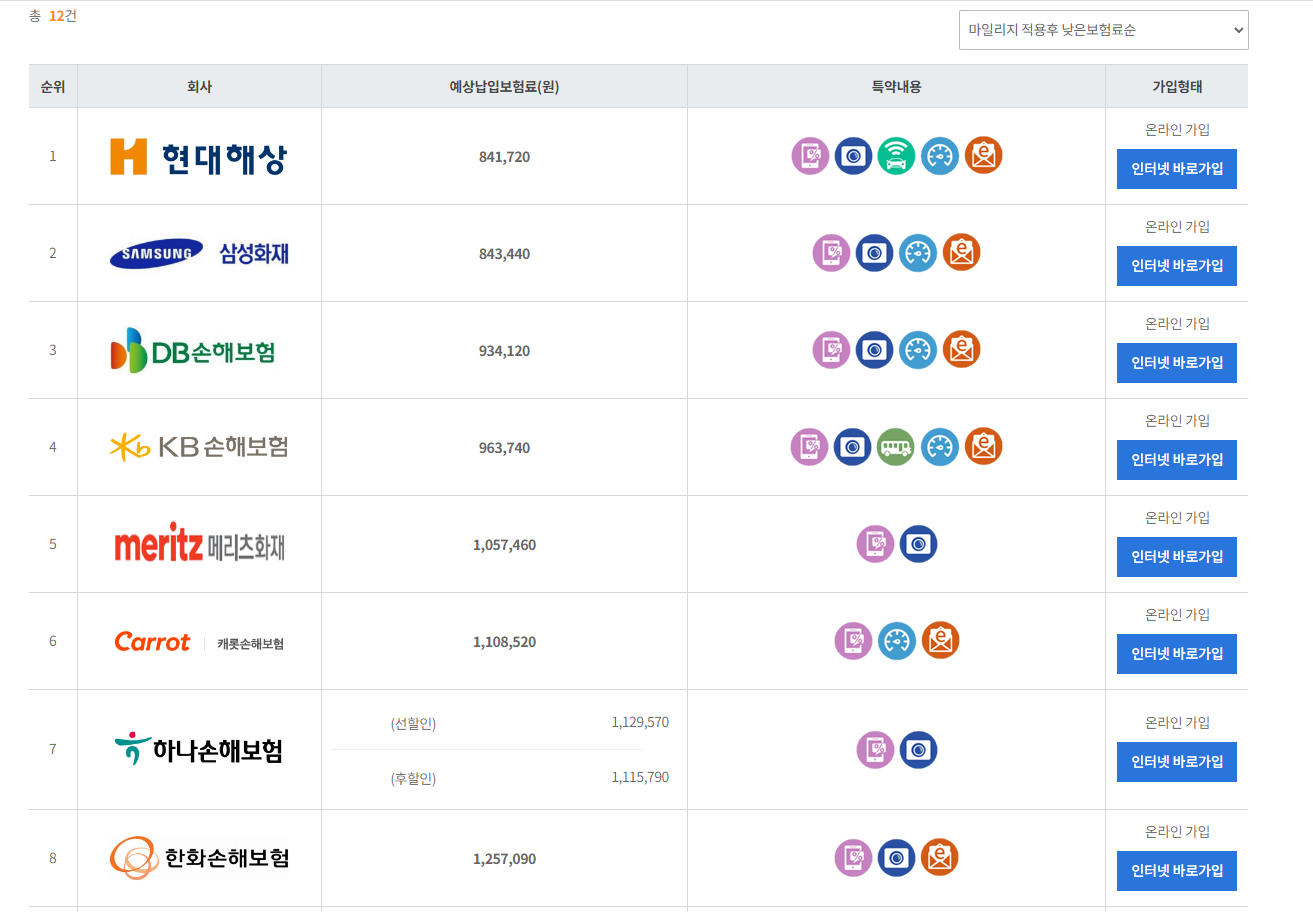The image size is (1313, 912).
Task: Open orange e-mail icon in DB손해보험 row
Action: pos(962,349)
